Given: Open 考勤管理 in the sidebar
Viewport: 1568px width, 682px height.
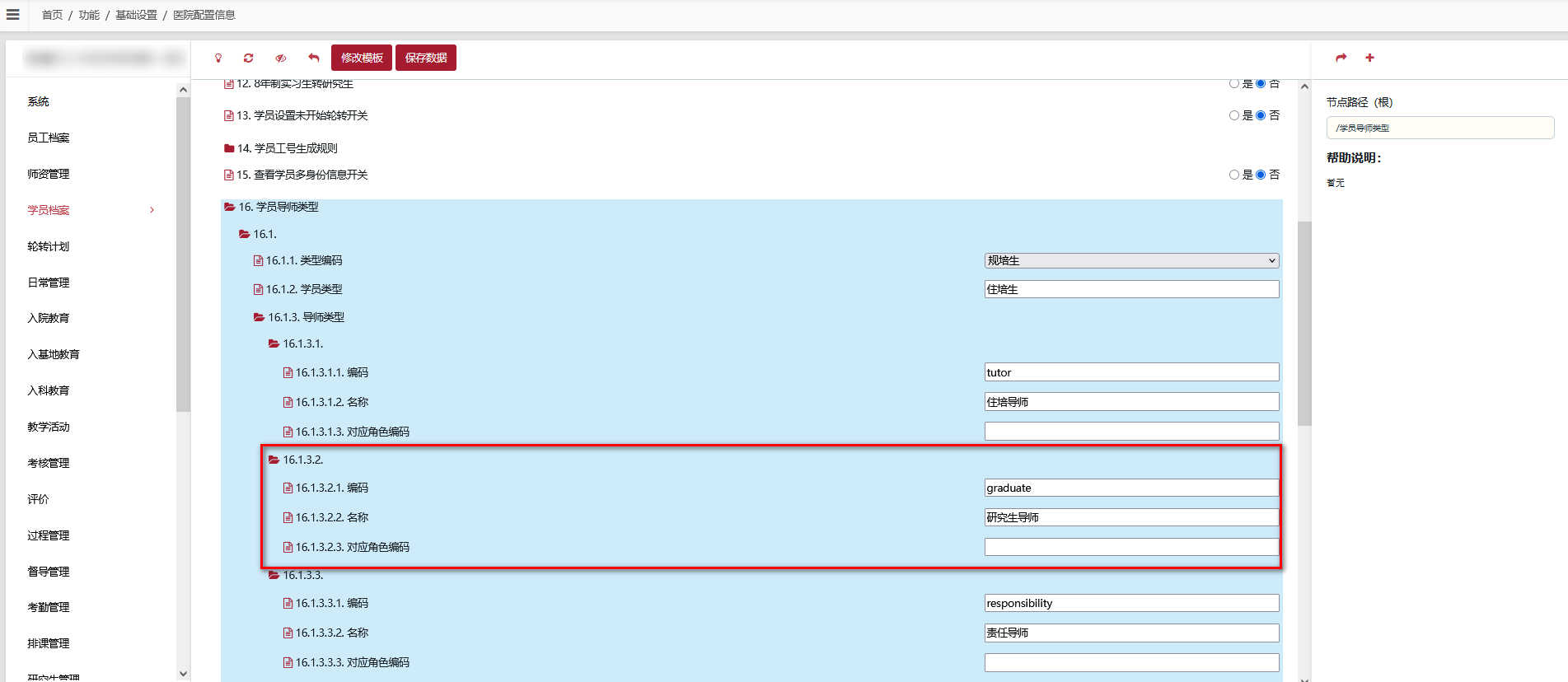Looking at the screenshot, I should click(x=49, y=607).
